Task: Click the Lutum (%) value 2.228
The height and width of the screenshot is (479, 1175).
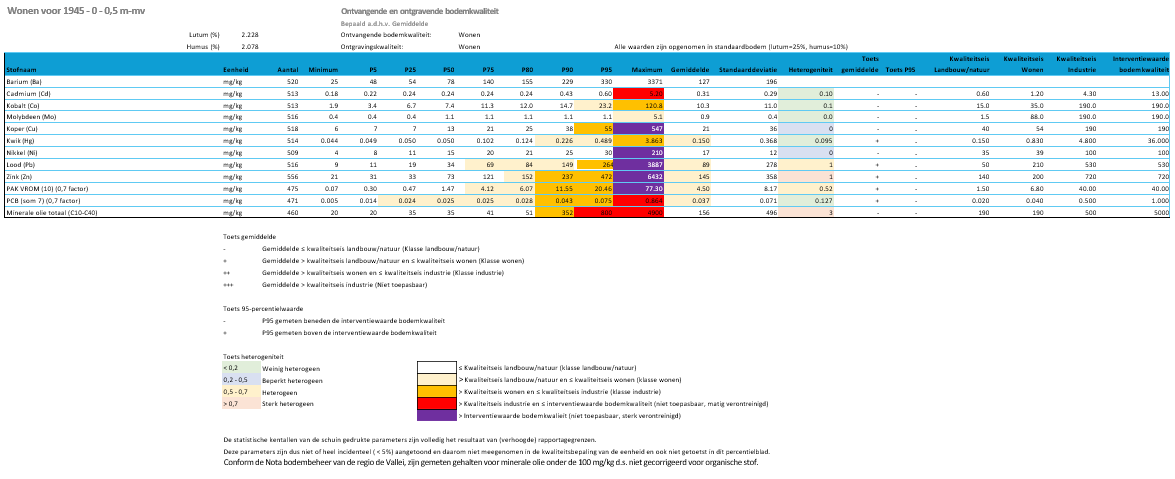Action: 250,34
